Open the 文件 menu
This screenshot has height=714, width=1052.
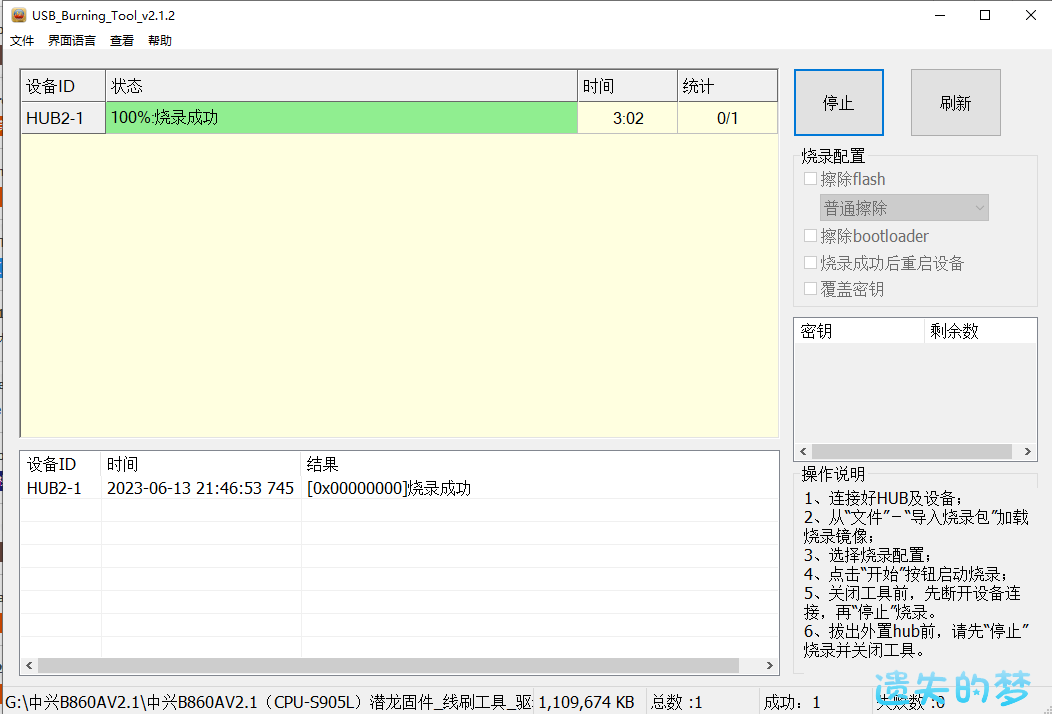[x=22, y=41]
